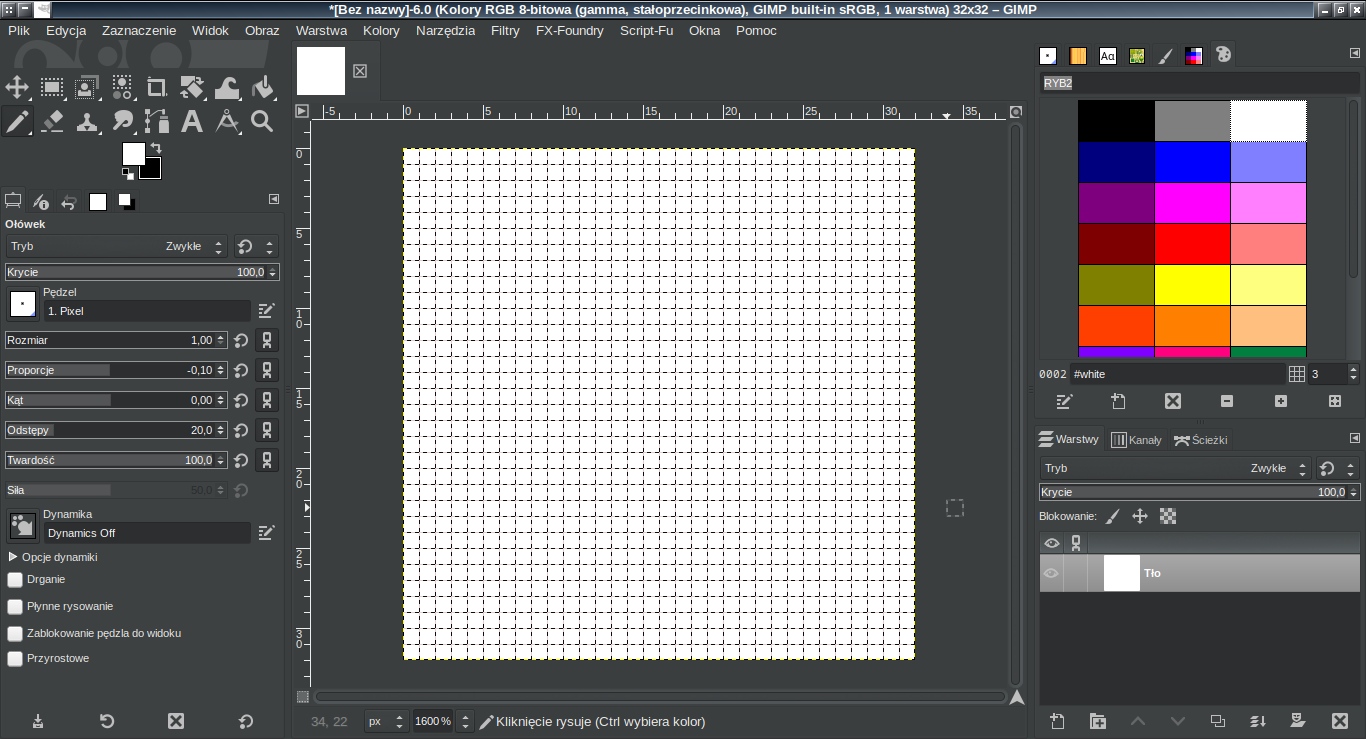Zoom palette to fit all colors

coord(1335,401)
